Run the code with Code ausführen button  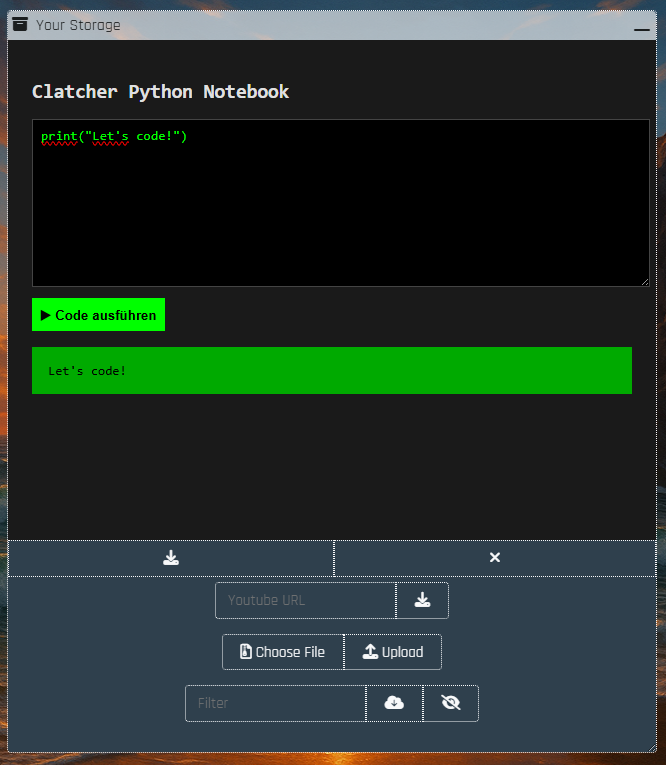[x=99, y=315]
